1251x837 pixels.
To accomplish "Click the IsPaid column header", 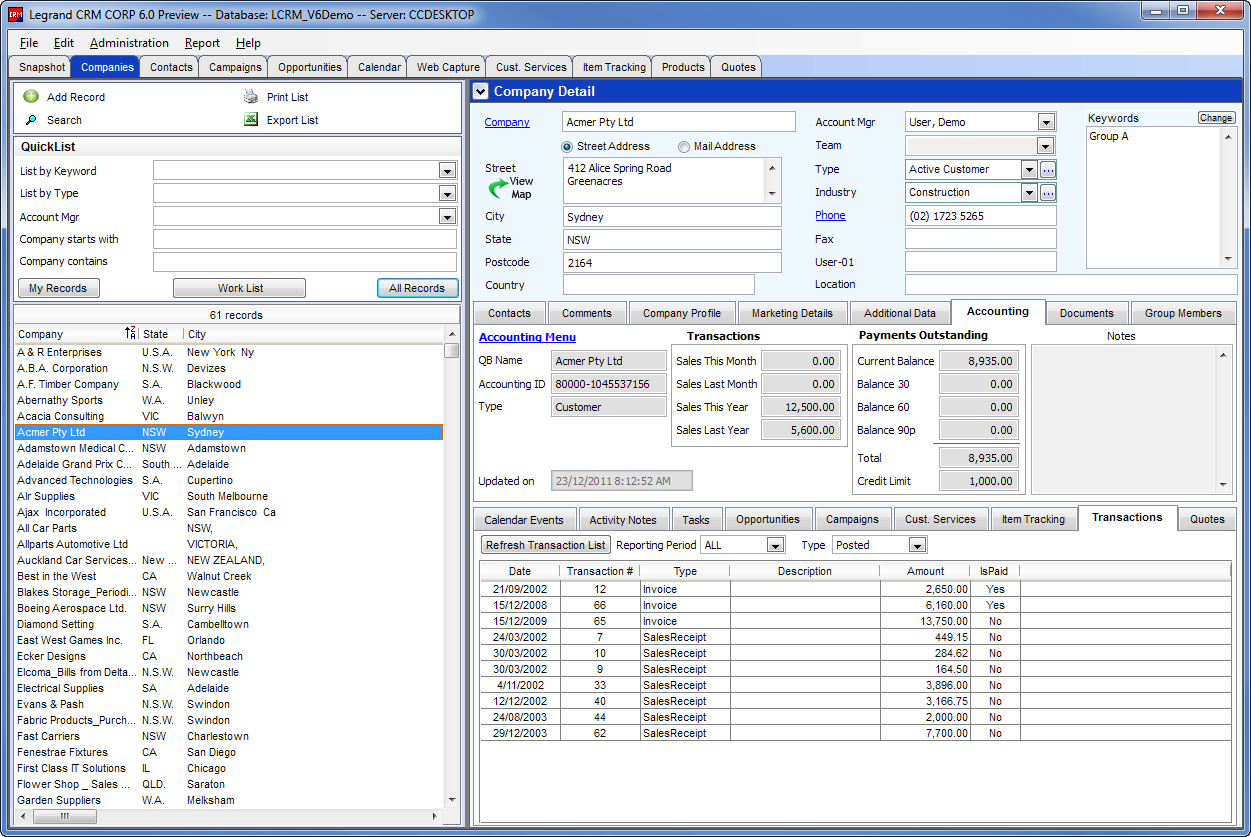I will point(995,571).
